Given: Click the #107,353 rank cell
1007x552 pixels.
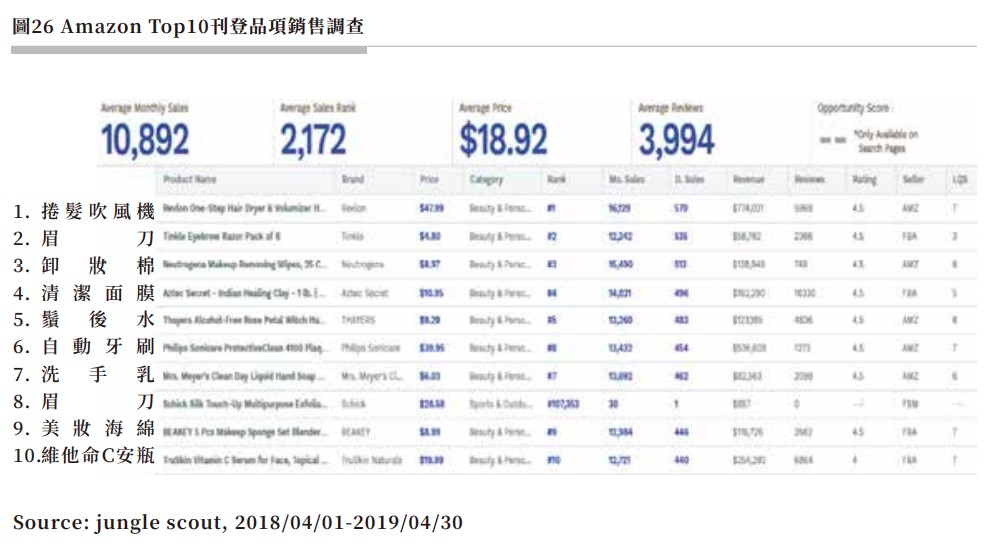Looking at the screenshot, I should coord(563,404).
